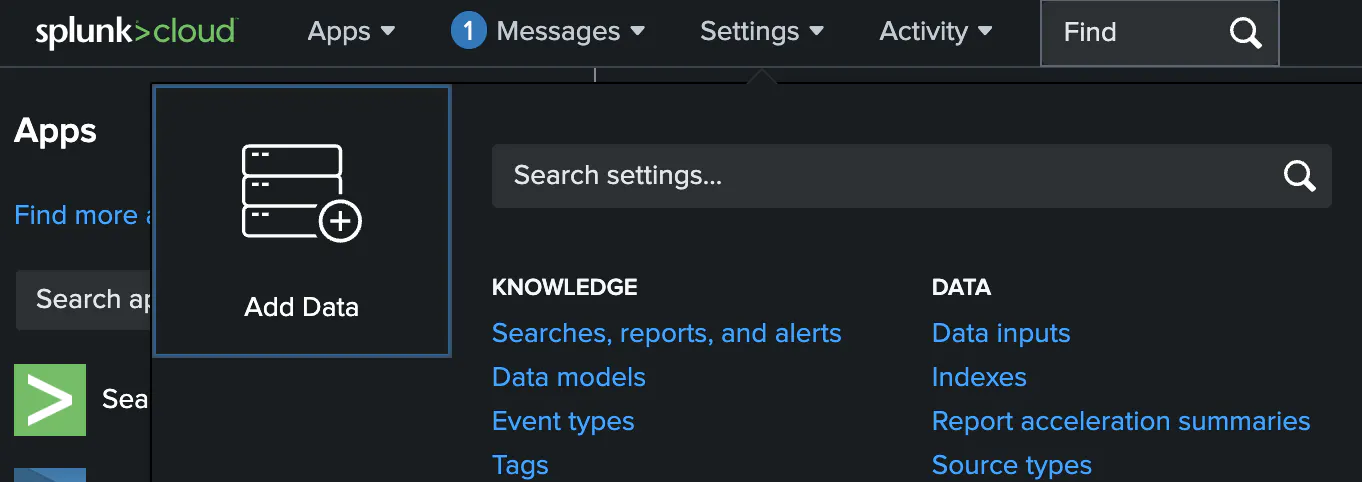The image size is (1362, 482).
Task: Click the Search settings text field
Action: coord(880,176)
